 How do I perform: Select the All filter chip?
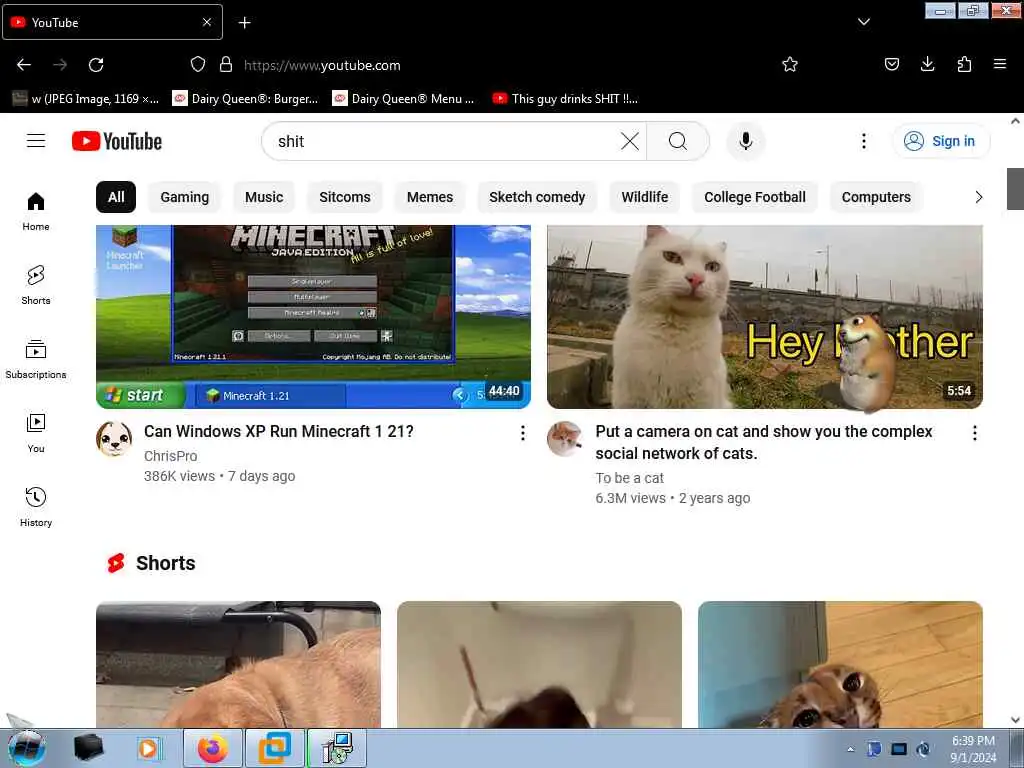116,197
